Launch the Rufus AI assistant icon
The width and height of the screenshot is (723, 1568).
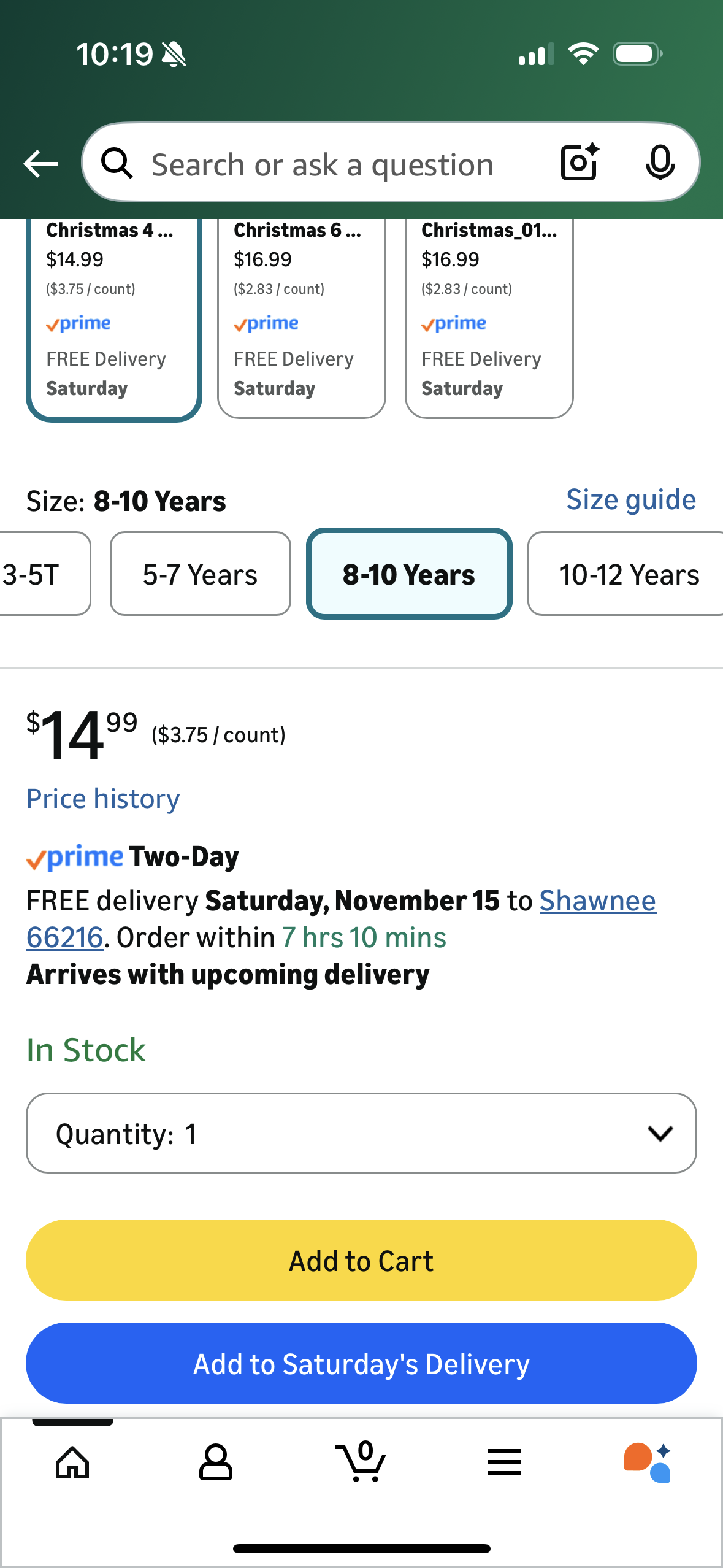tap(648, 1462)
